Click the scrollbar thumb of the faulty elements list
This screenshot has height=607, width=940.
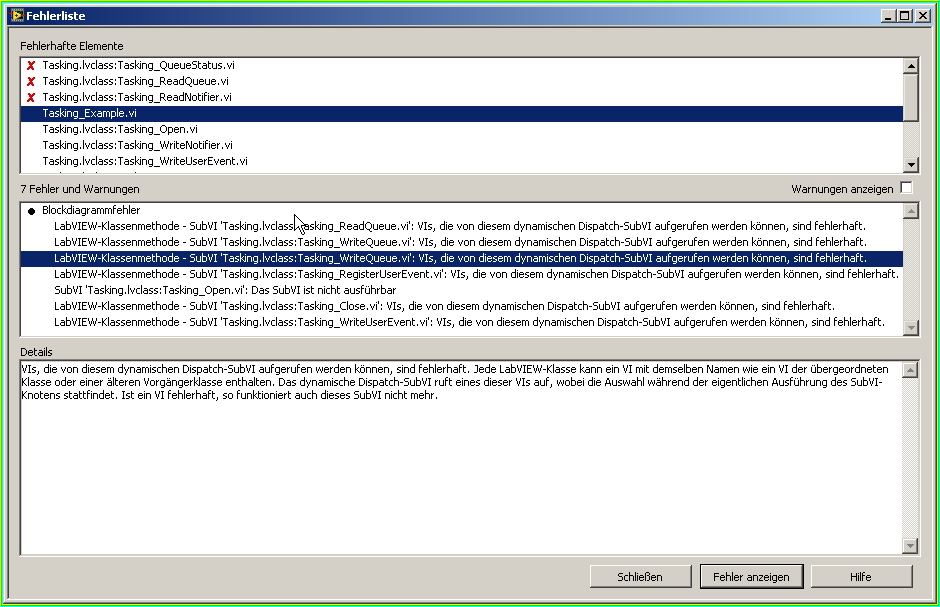(x=911, y=97)
